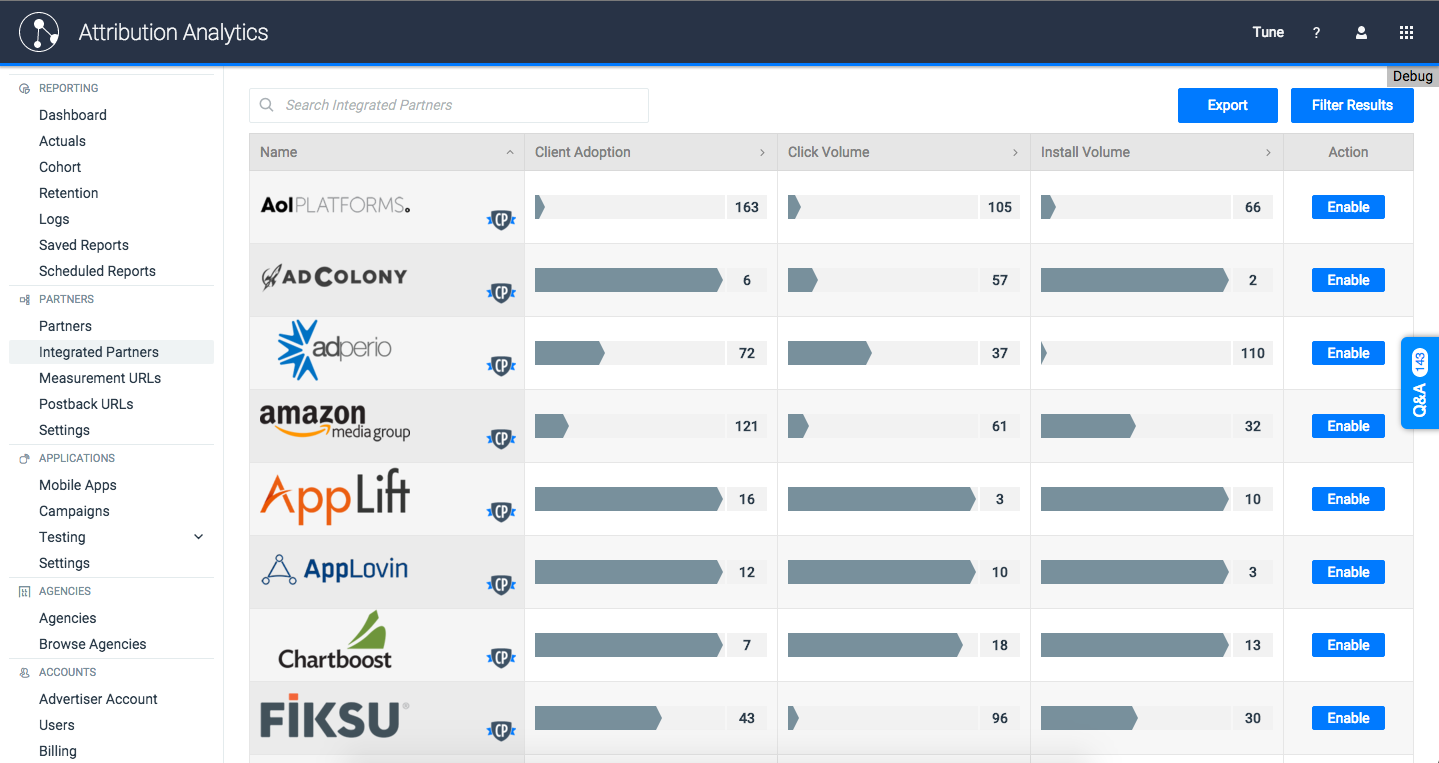Click the Debug label
1439x763 pixels.
pyautogui.click(x=1412, y=76)
